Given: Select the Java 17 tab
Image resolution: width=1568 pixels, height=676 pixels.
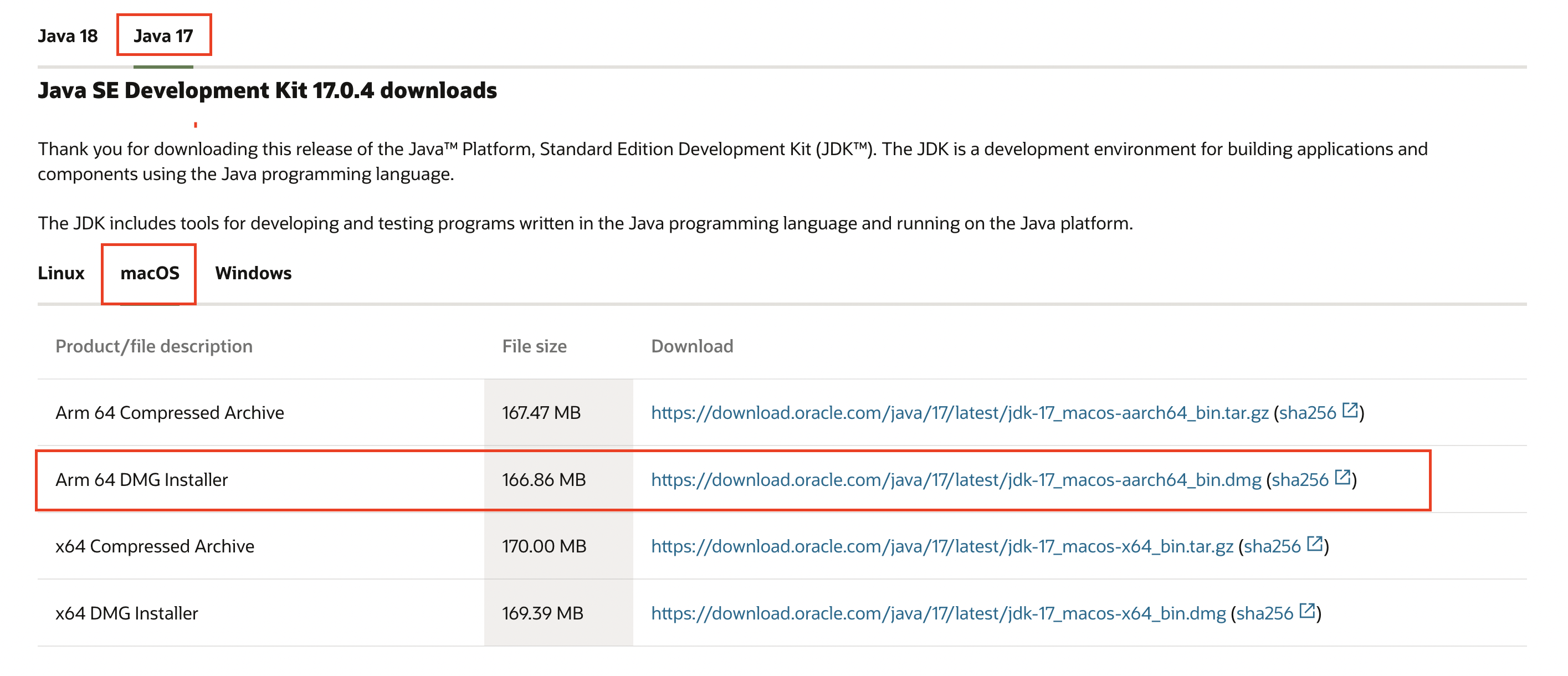Looking at the screenshot, I should point(163,36).
